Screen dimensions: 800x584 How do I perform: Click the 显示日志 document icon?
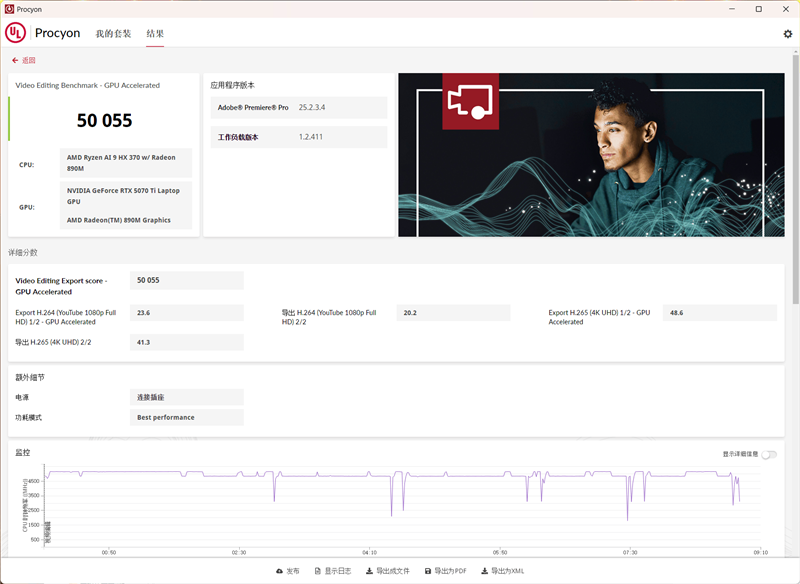point(317,571)
